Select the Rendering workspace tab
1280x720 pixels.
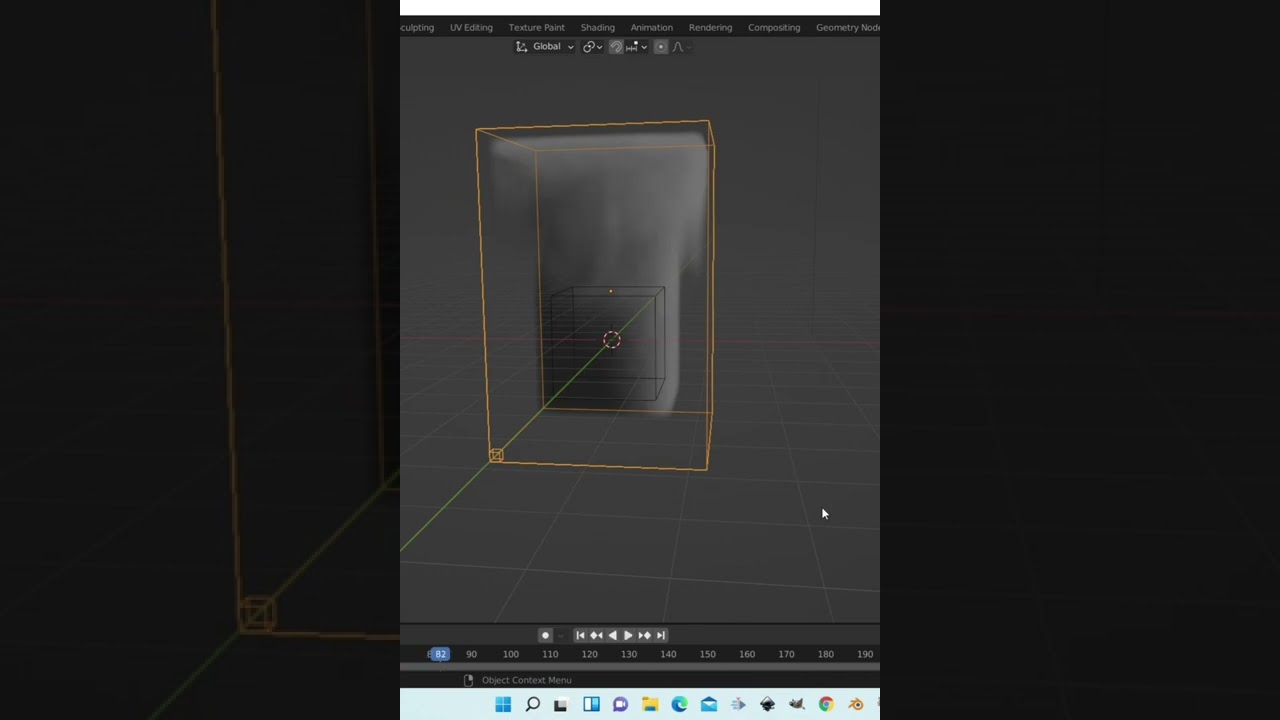pos(711,27)
